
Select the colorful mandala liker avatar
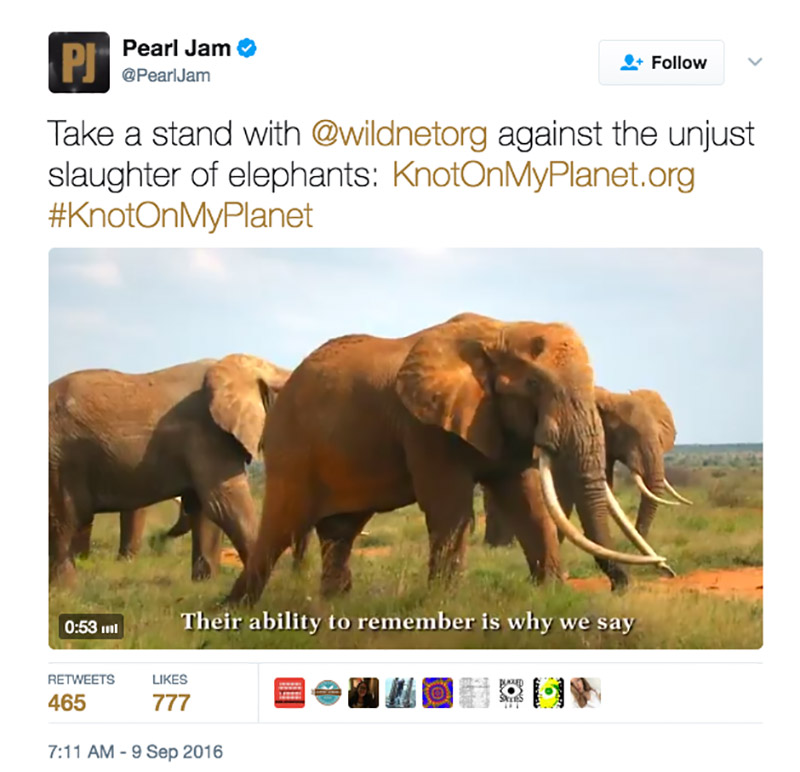tap(437, 692)
